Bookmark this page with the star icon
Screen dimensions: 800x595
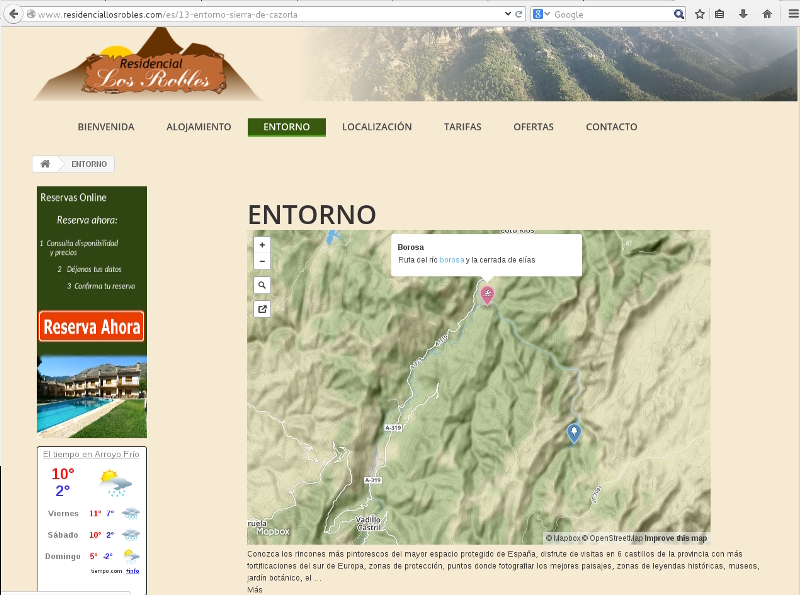(699, 14)
